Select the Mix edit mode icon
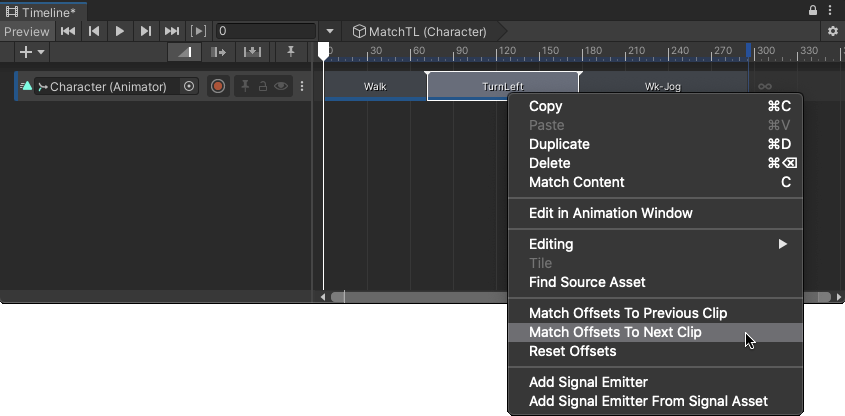The image size is (845, 416). (183, 52)
